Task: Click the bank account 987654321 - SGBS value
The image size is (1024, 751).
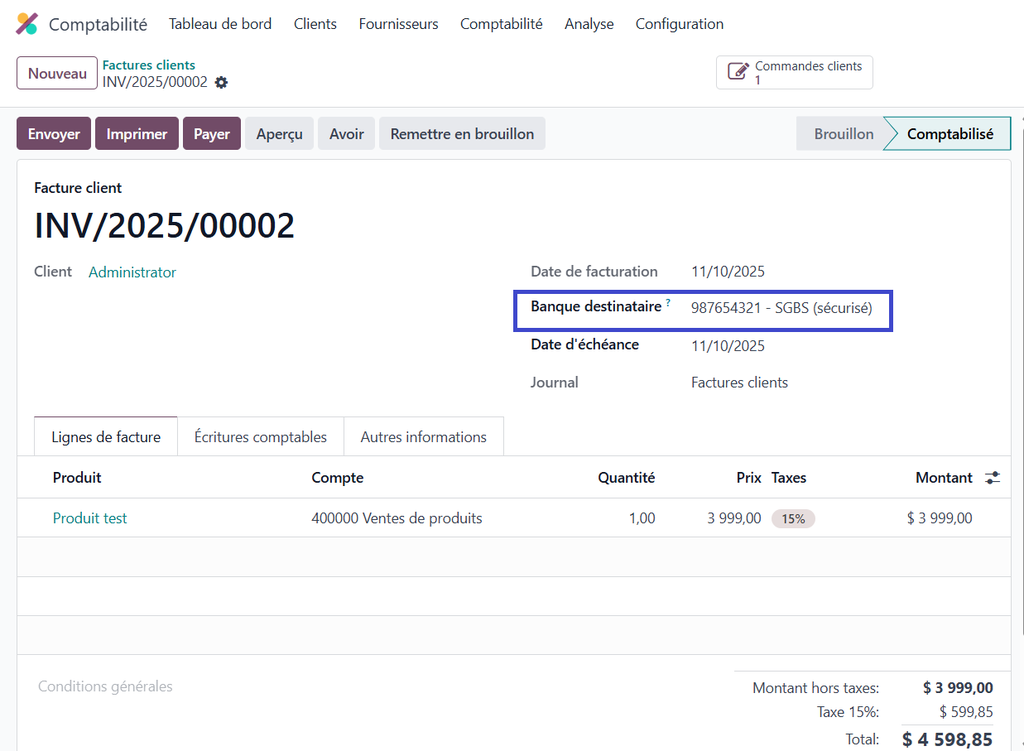Action: tap(782, 308)
